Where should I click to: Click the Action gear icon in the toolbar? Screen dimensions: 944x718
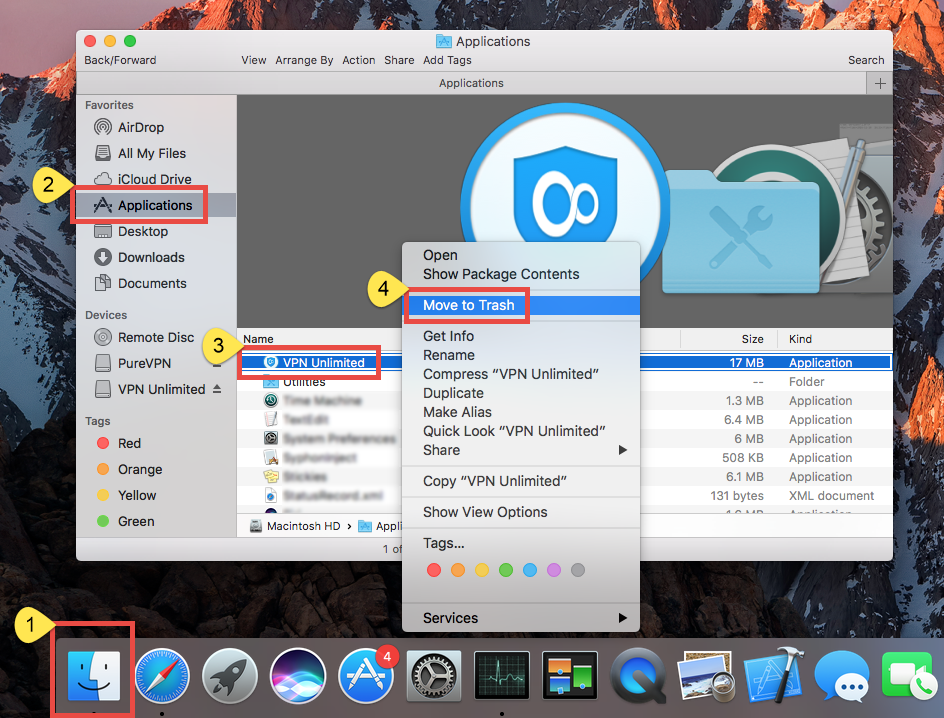(x=358, y=60)
